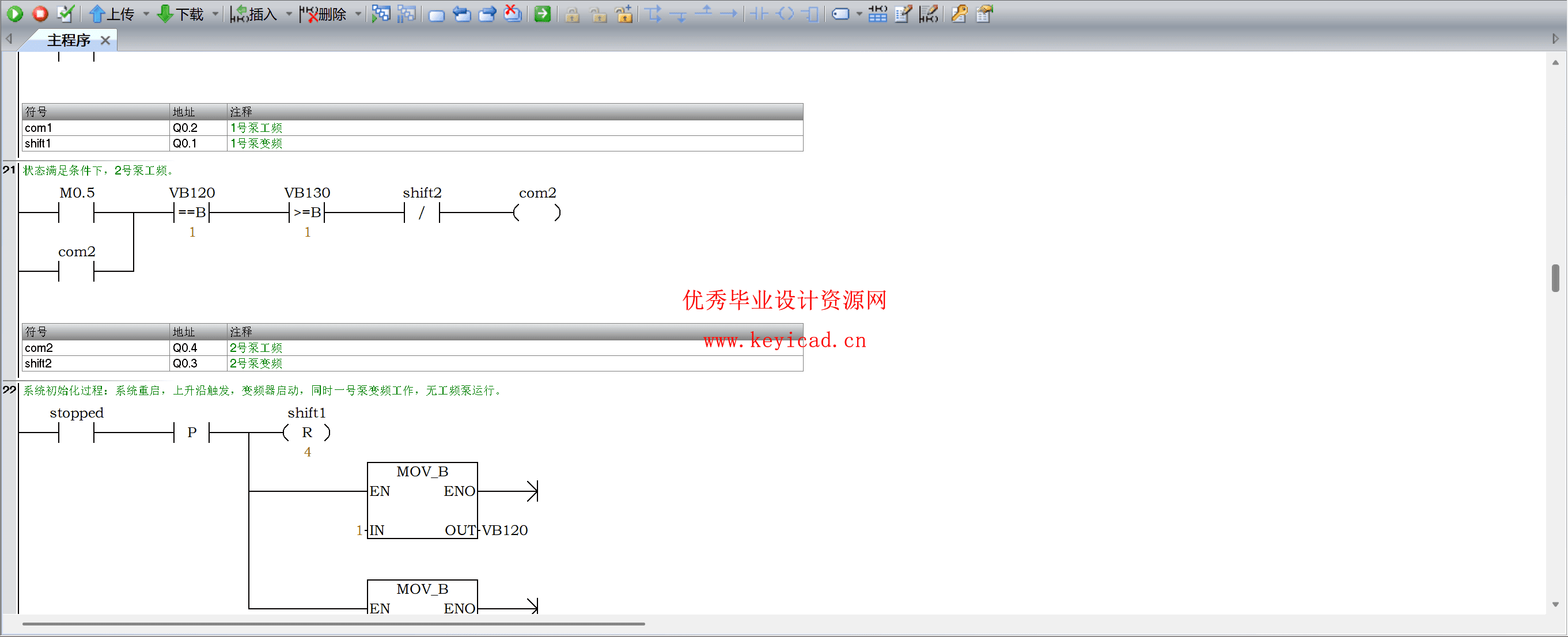Click the shift2 symbol table row
Image resolution: width=1568 pixels, height=637 pixels.
coord(412,364)
